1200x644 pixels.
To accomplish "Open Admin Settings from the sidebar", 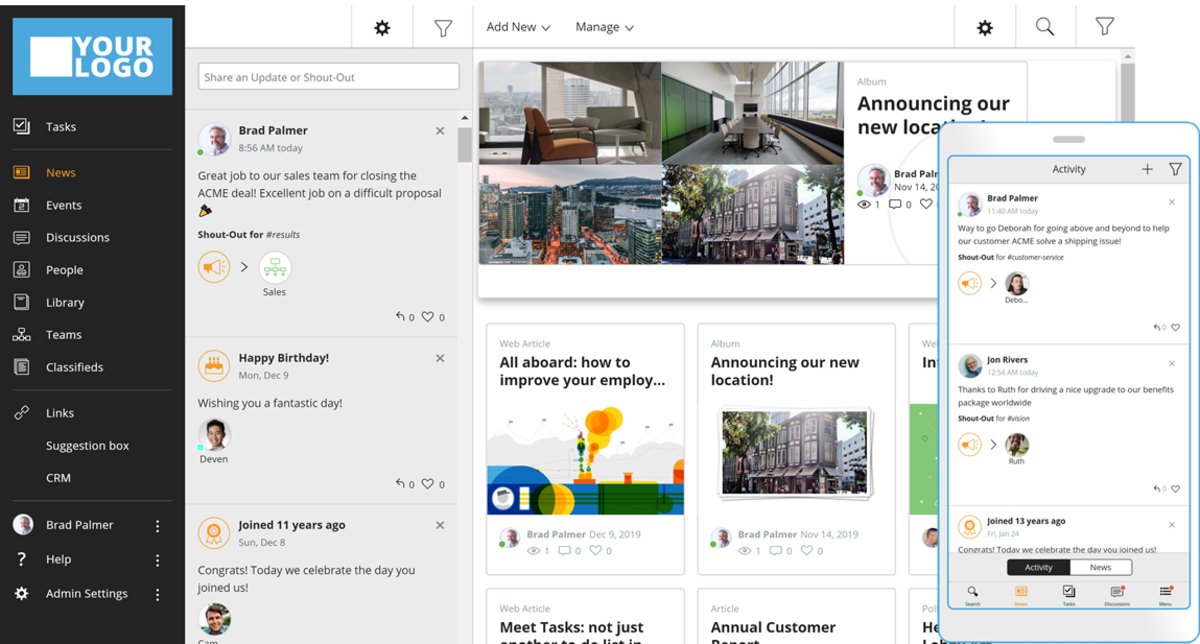I will pyautogui.click(x=87, y=592).
